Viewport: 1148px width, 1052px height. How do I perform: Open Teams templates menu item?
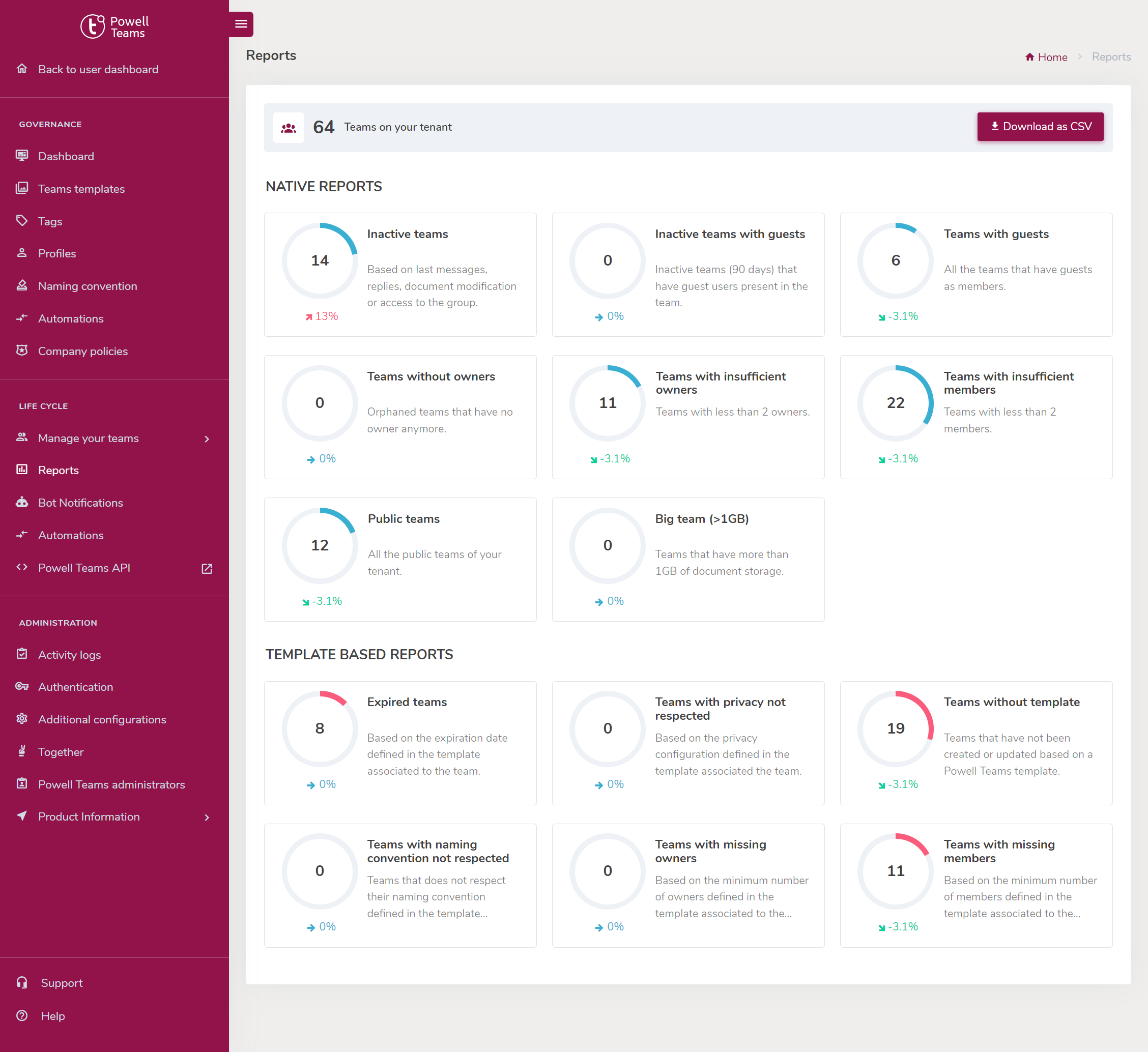pos(81,188)
